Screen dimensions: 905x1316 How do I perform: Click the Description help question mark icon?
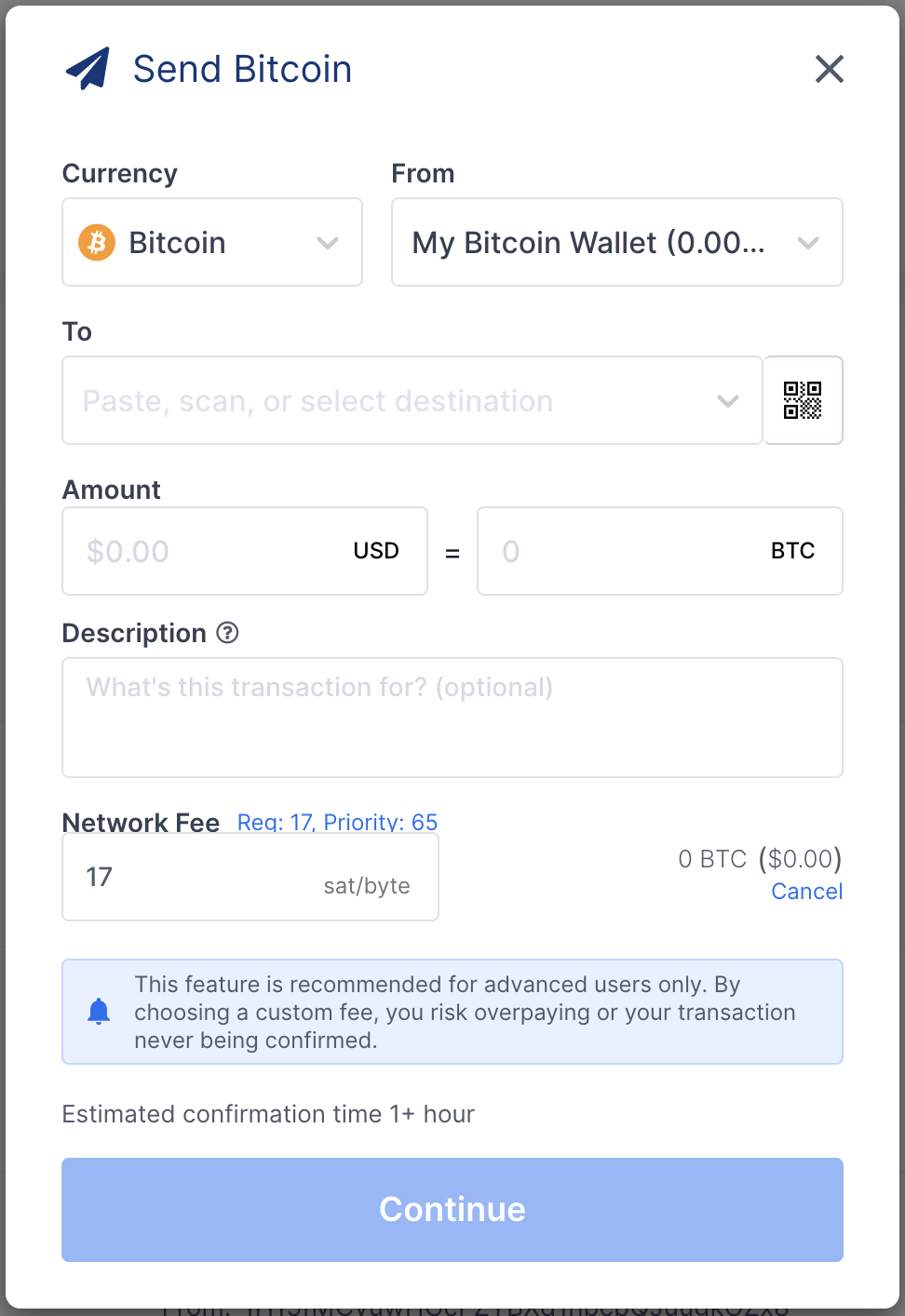pyautogui.click(x=228, y=633)
